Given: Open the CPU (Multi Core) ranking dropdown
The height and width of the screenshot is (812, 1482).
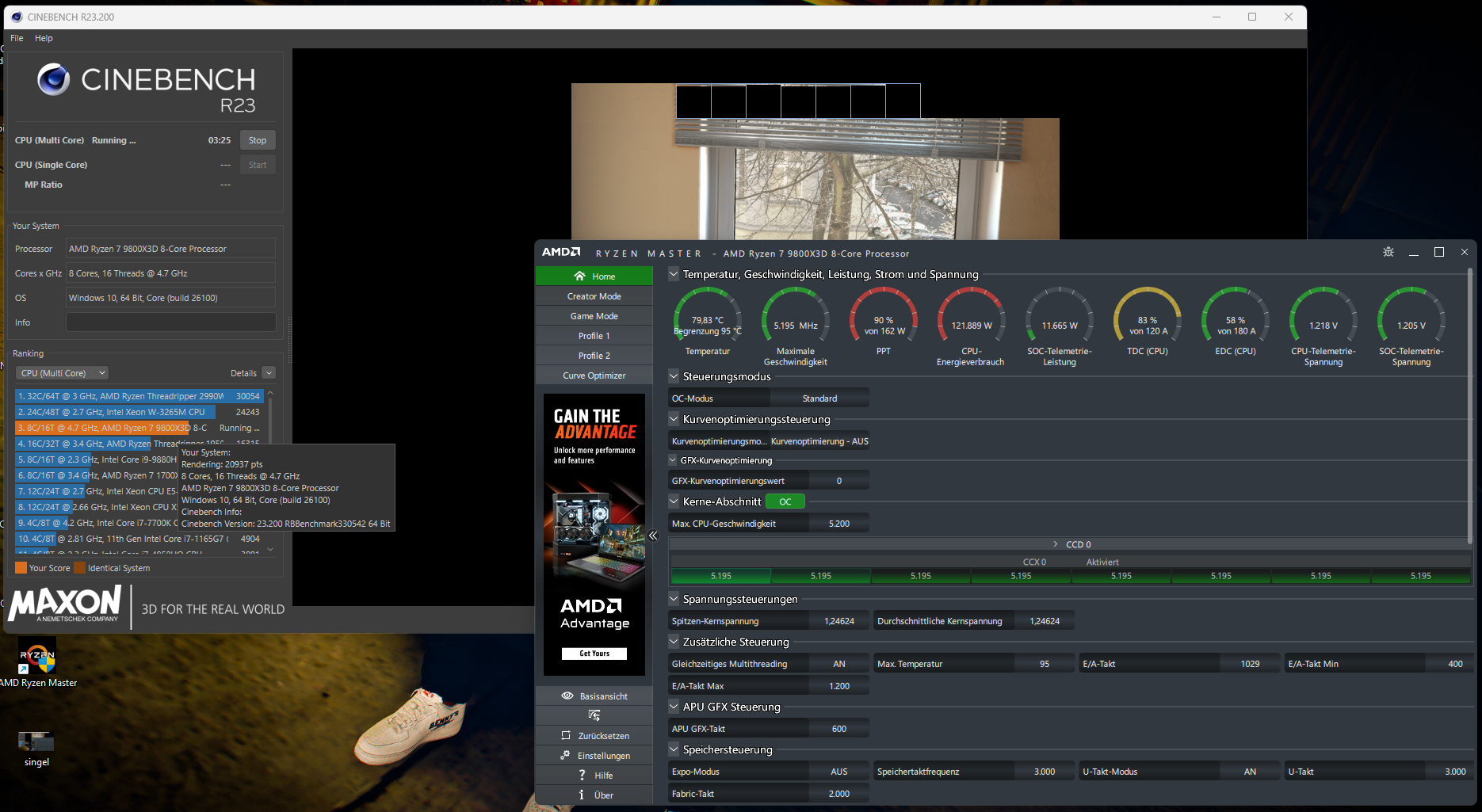Looking at the screenshot, I should click(62, 373).
